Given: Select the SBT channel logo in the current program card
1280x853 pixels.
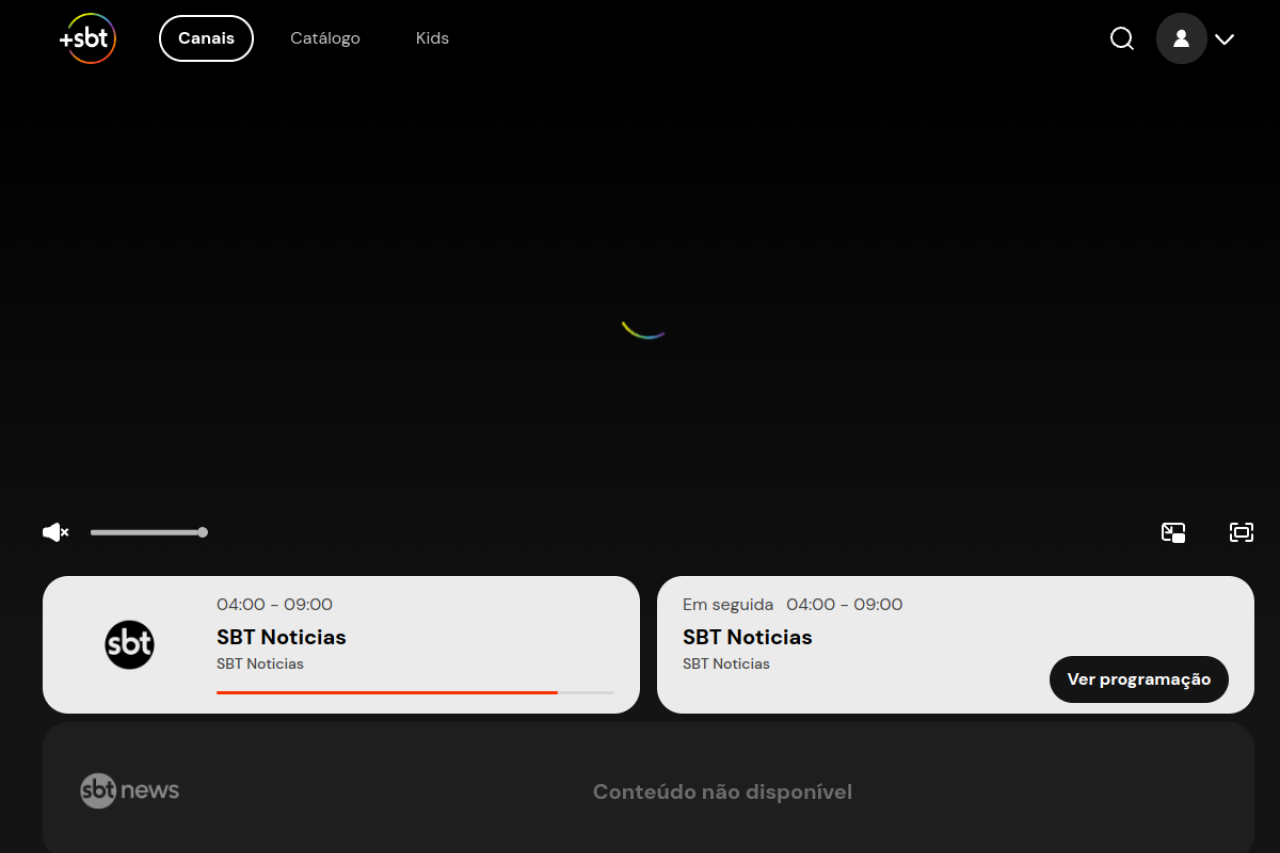Looking at the screenshot, I should (x=130, y=645).
